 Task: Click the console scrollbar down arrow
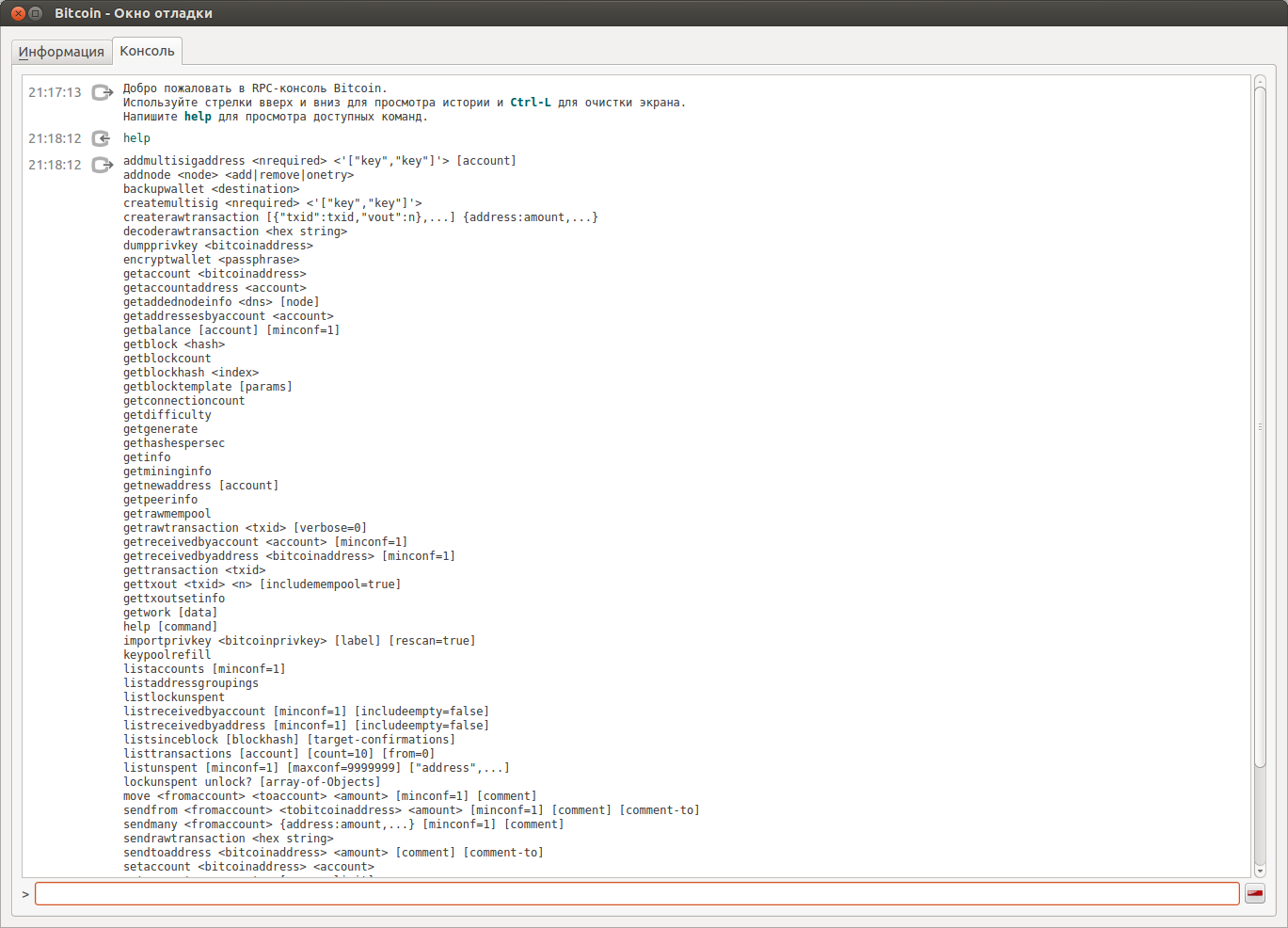(1260, 872)
